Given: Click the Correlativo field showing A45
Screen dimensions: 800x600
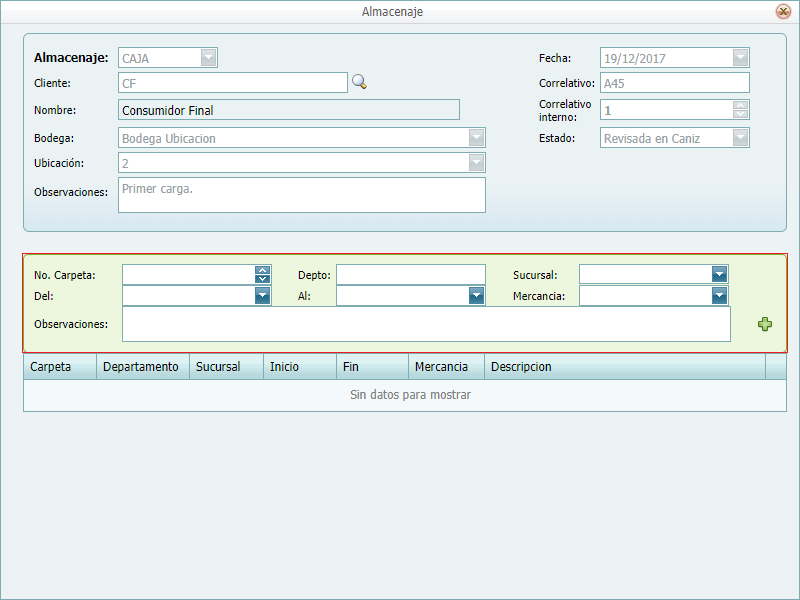Looking at the screenshot, I should pyautogui.click(x=674, y=83).
